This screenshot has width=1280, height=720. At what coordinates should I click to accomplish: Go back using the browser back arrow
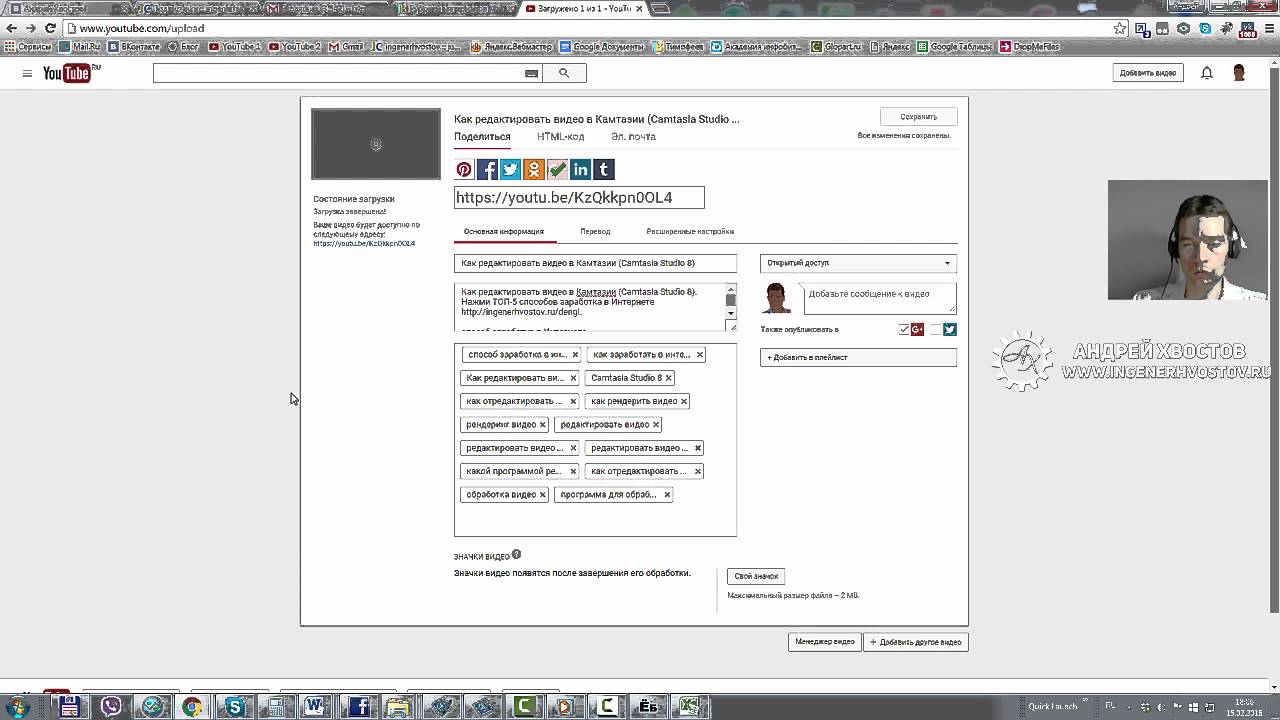[x=11, y=28]
